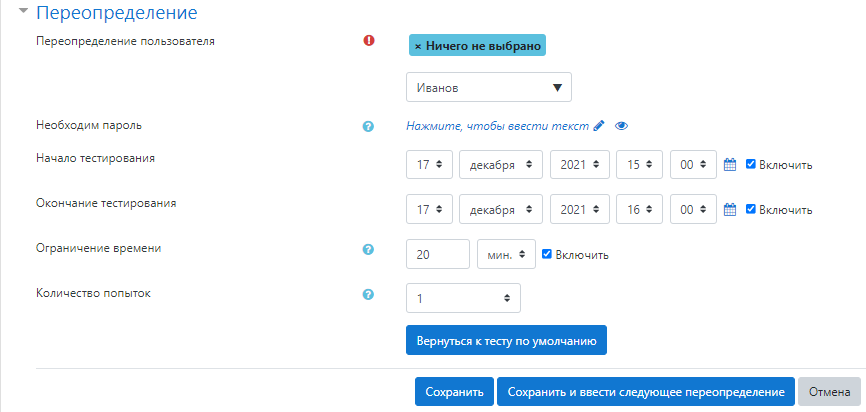
Task: Toggle Включить for Начало тестирования
Action: 752,165
